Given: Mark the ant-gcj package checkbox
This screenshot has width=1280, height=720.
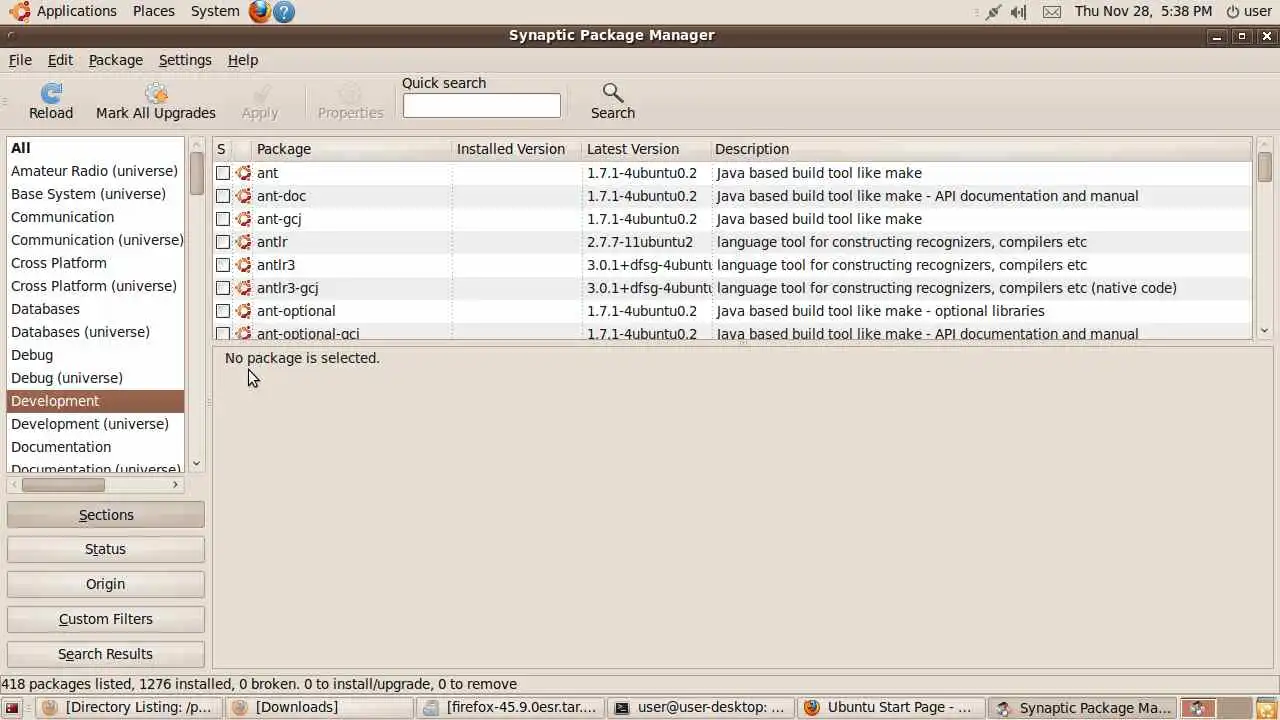Looking at the screenshot, I should point(223,219).
